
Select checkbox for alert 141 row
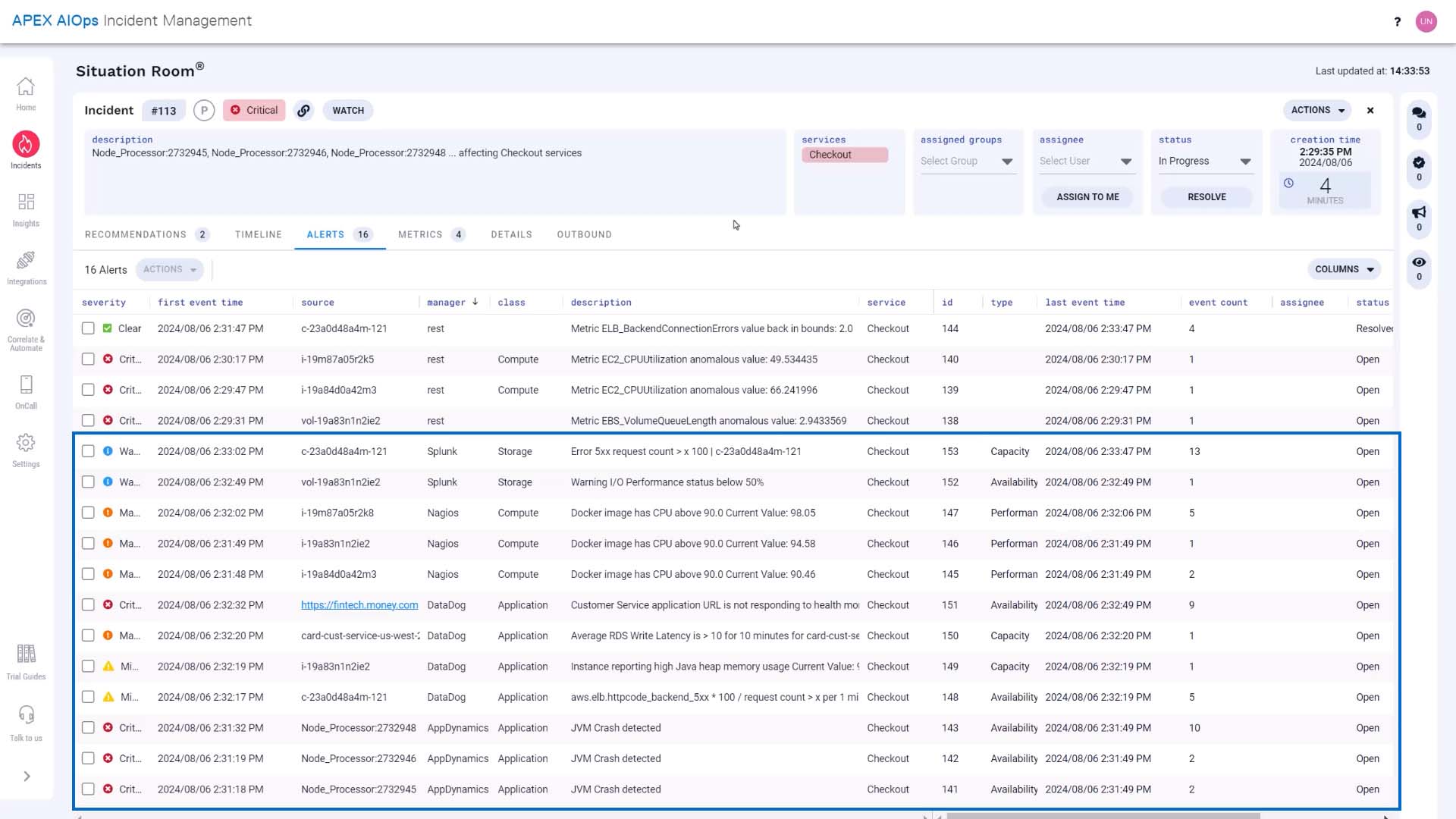coord(88,789)
